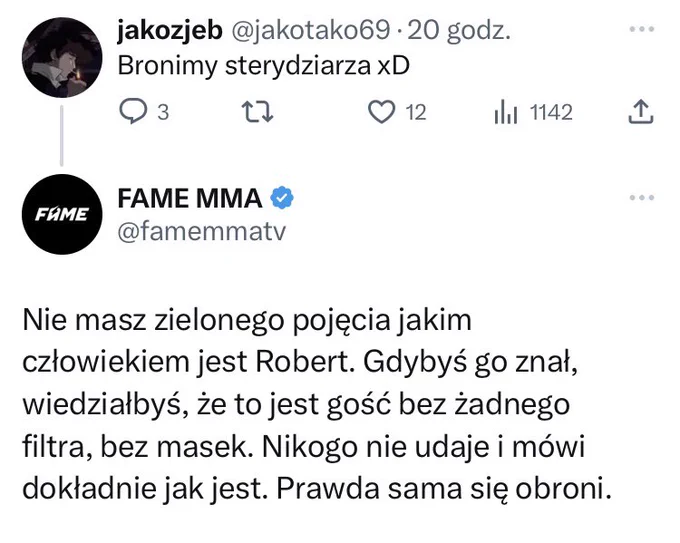Click the like count number 12
Image resolution: width=680 pixels, height=543 pixels.
415,112
